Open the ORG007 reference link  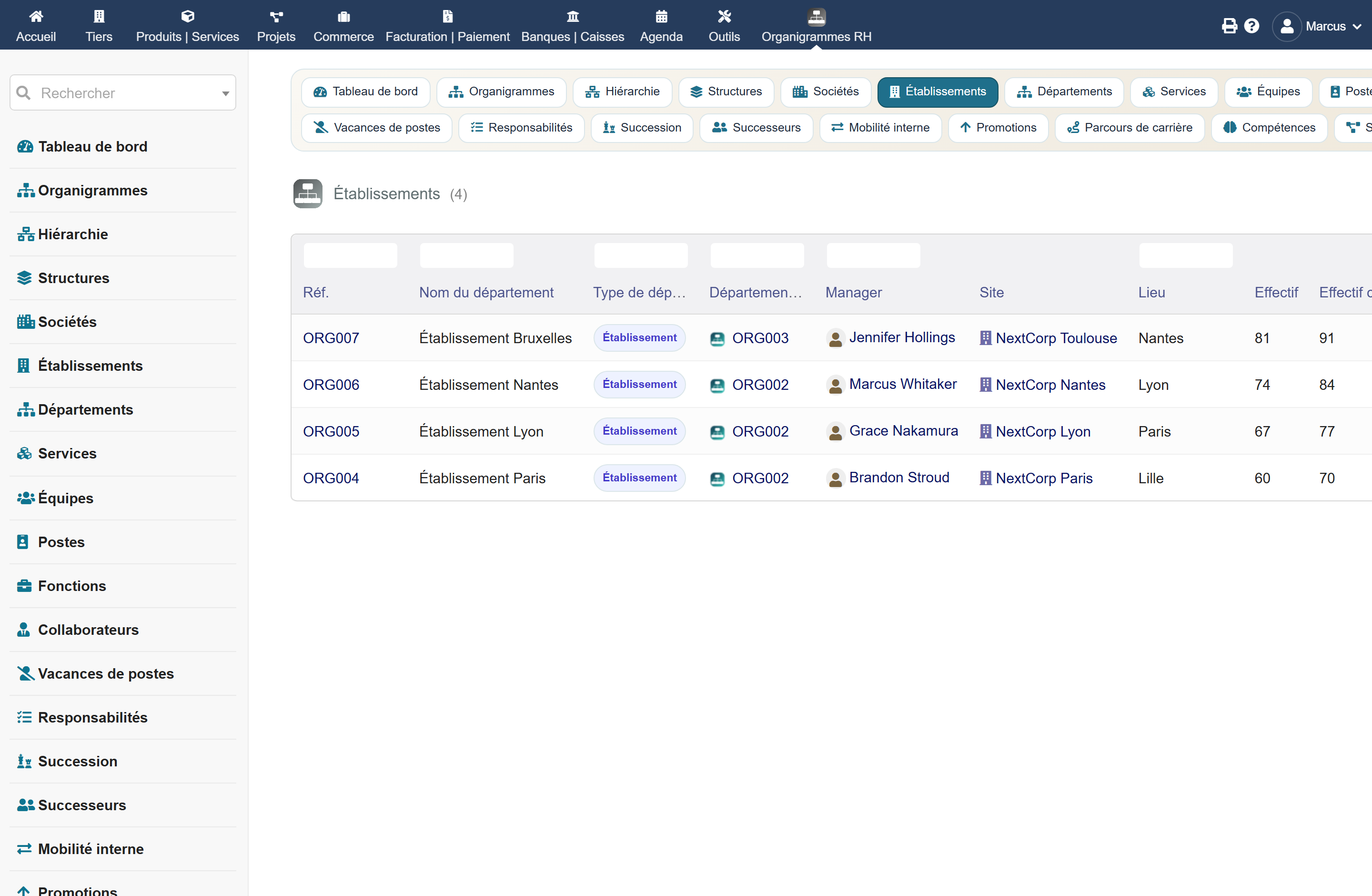331,338
